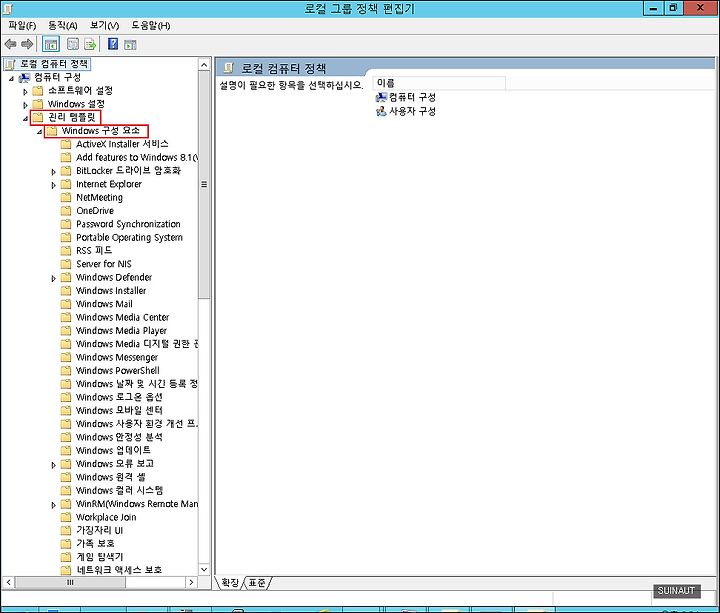Select Windows Media Center folder
The height and width of the screenshot is (613, 720).
coord(123,317)
